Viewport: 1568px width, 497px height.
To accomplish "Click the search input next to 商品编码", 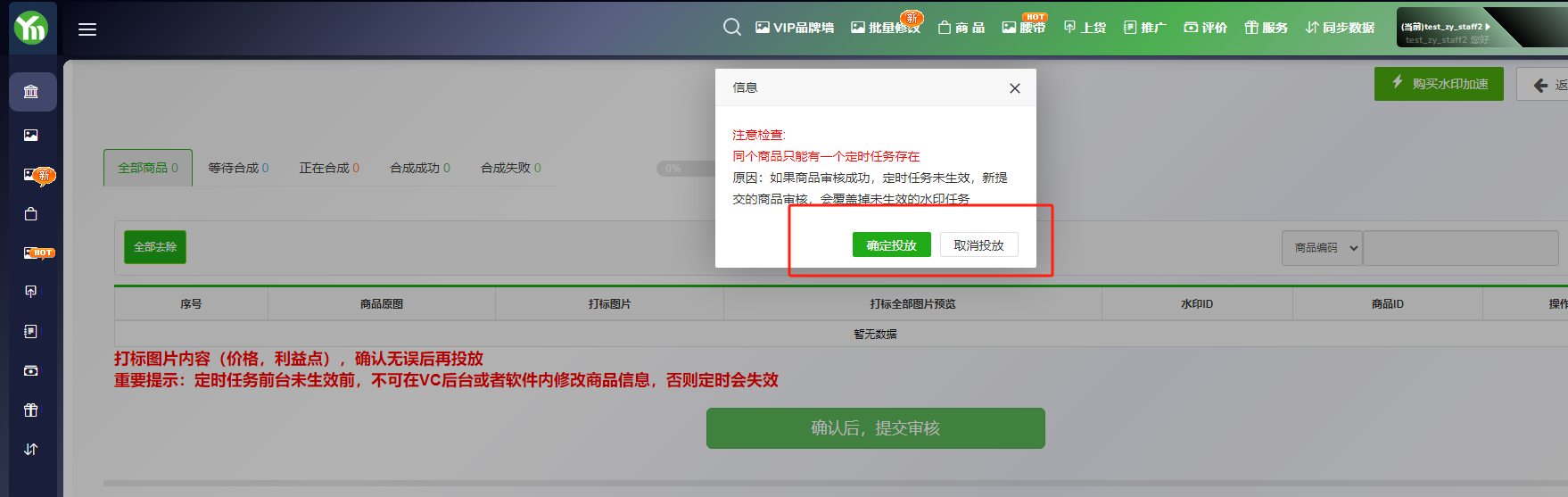I will pos(1461,248).
